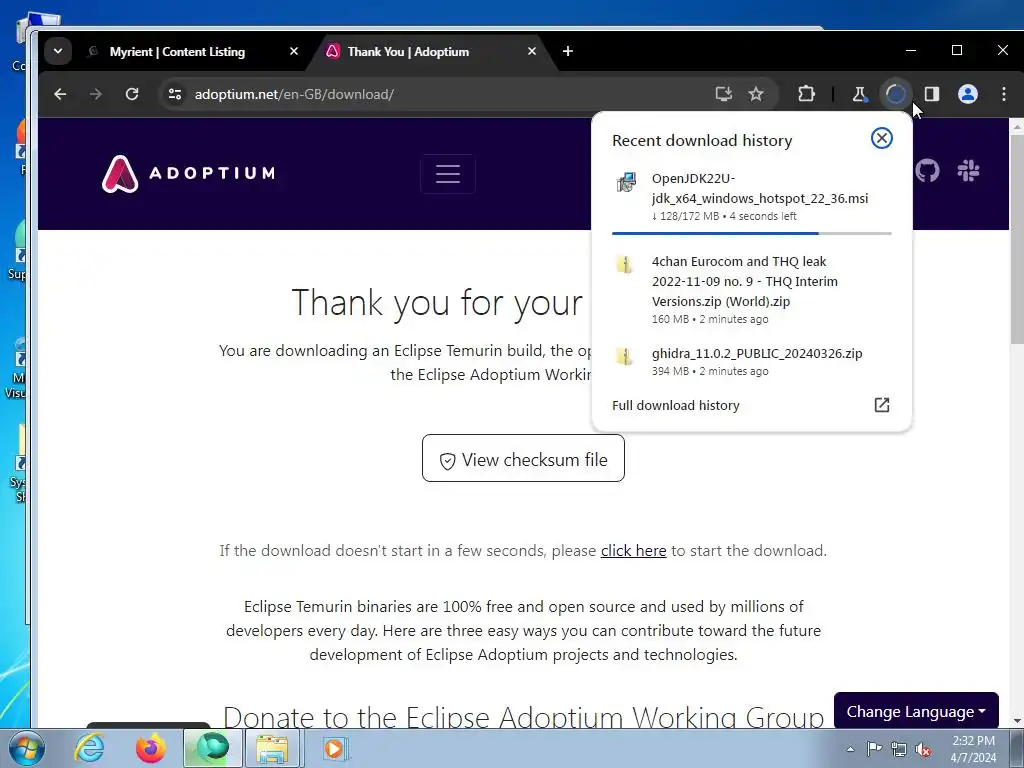Click View checksum file button
This screenshot has width=1024, height=768.
coord(523,458)
